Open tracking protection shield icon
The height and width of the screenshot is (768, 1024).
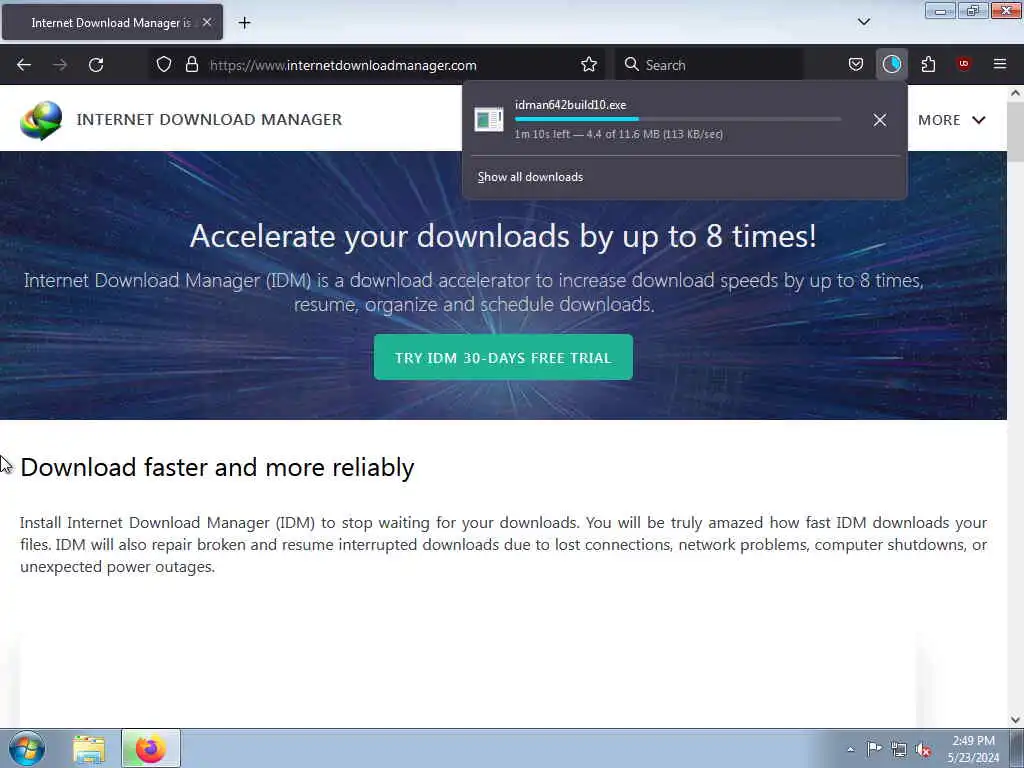164,65
